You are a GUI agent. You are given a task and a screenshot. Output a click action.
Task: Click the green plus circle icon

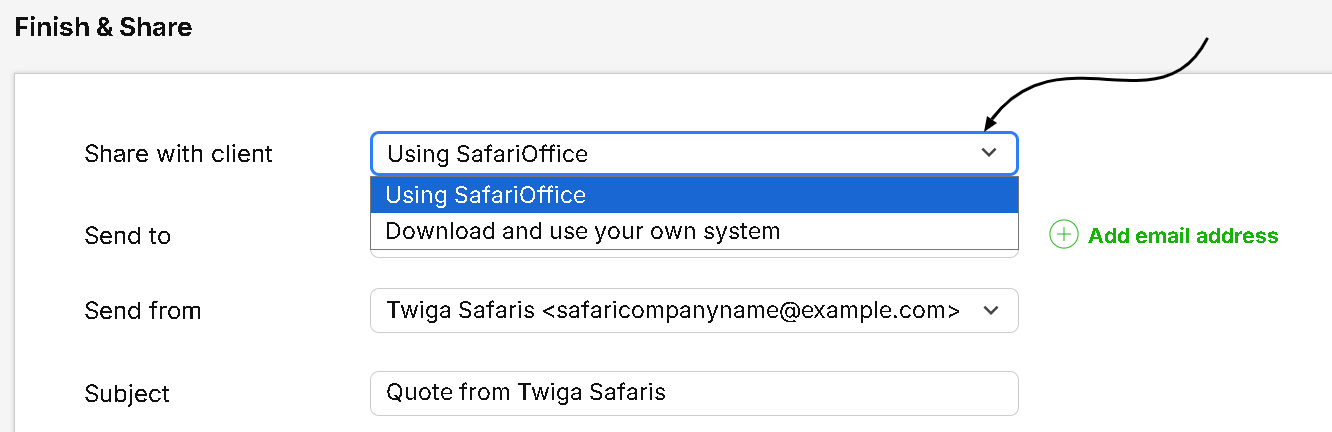(1063, 235)
